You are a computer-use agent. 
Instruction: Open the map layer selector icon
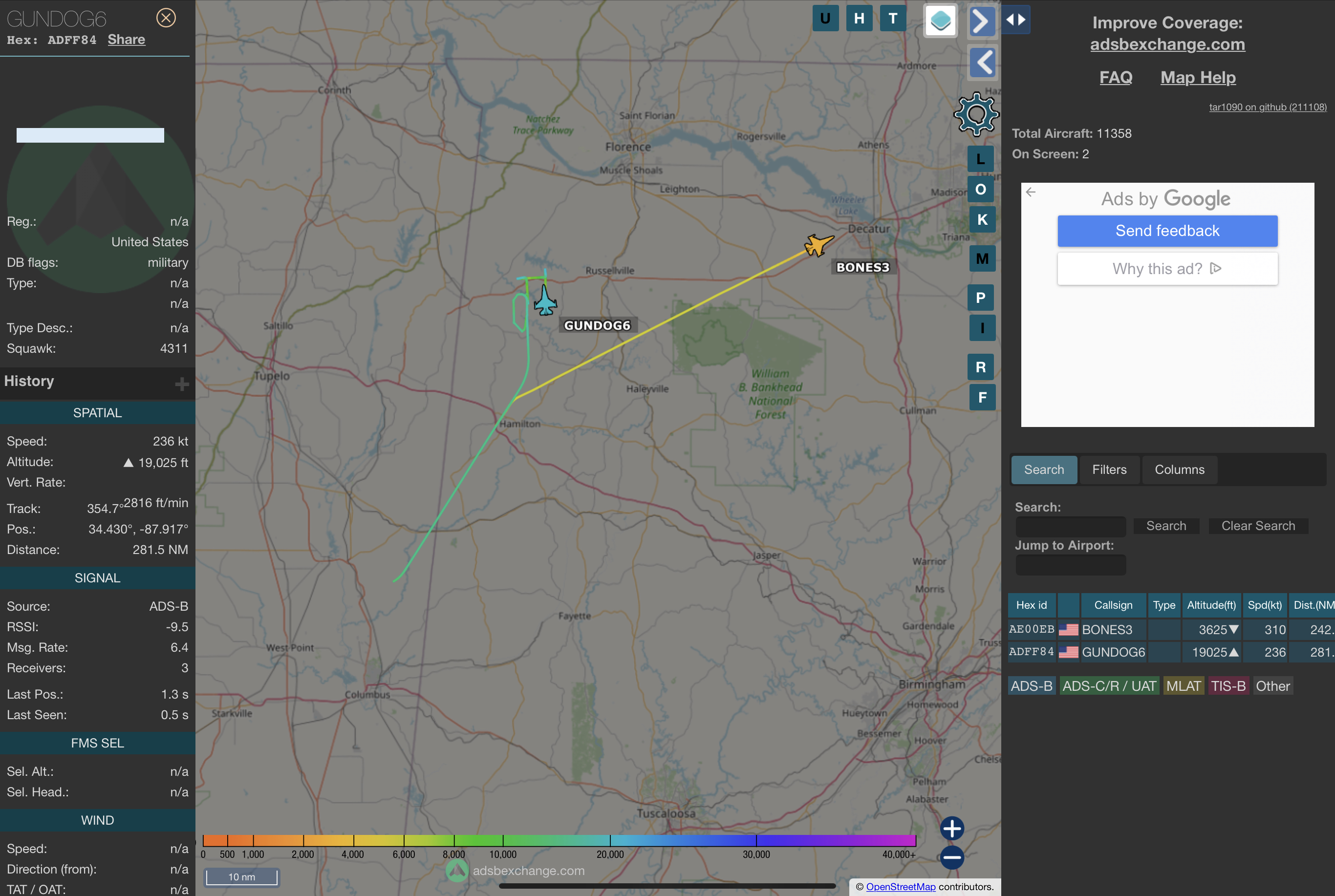point(940,21)
